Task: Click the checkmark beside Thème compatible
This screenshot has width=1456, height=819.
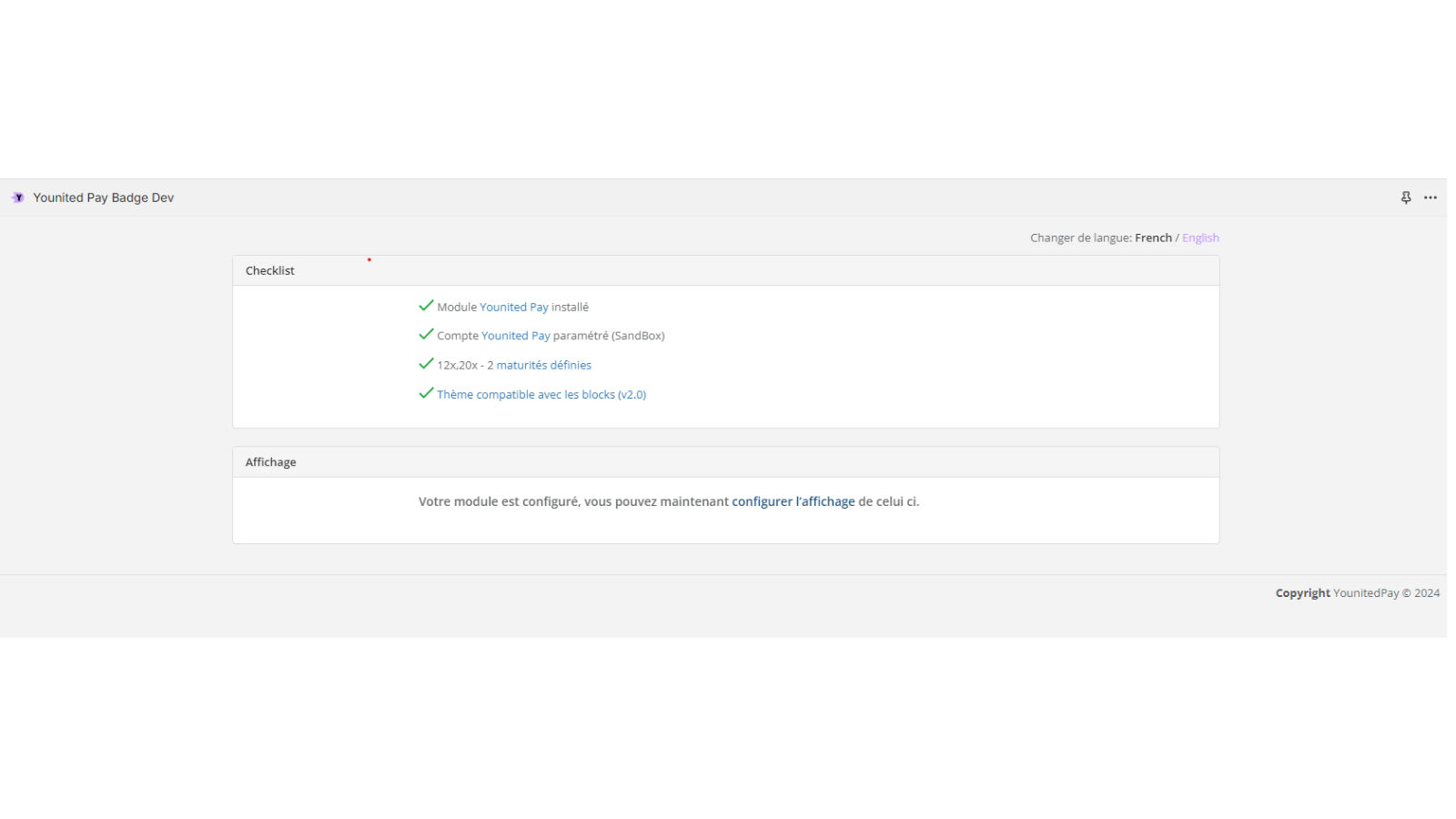Action: pos(426,393)
